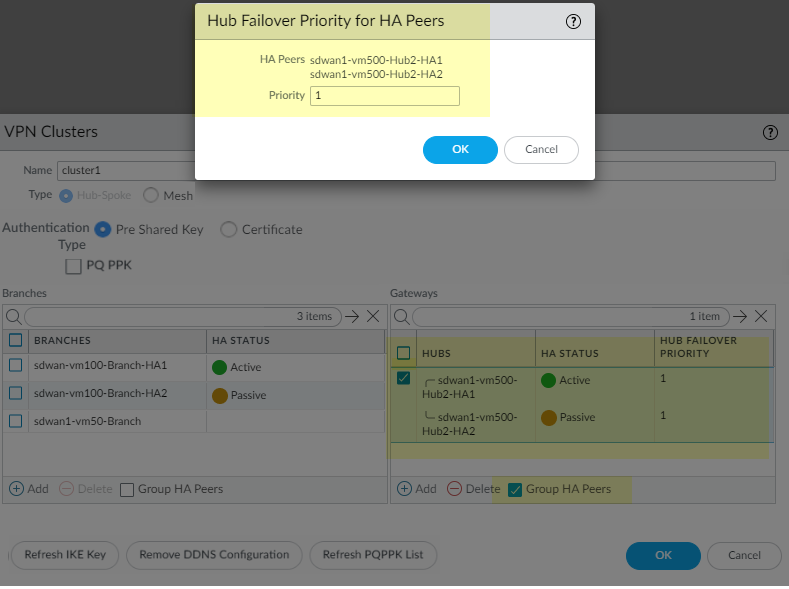Select the sdwan1-vm50-Branch checkbox
789x589 pixels.
16,421
